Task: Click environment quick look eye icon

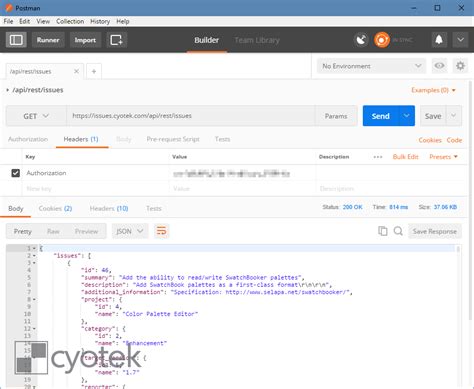Action: click(x=439, y=66)
